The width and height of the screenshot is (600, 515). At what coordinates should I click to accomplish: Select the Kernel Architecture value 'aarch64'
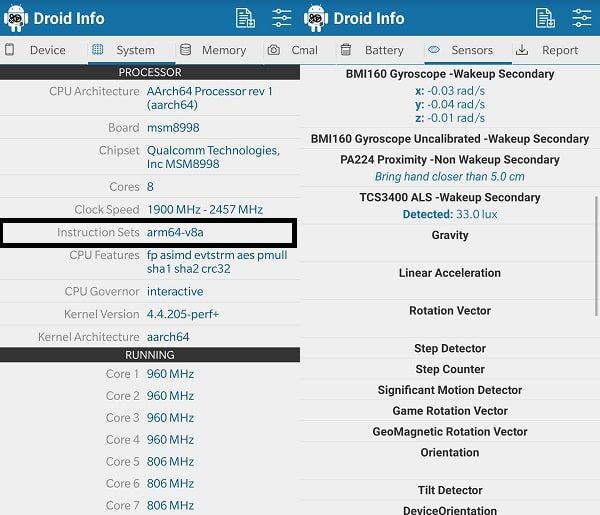(168, 337)
